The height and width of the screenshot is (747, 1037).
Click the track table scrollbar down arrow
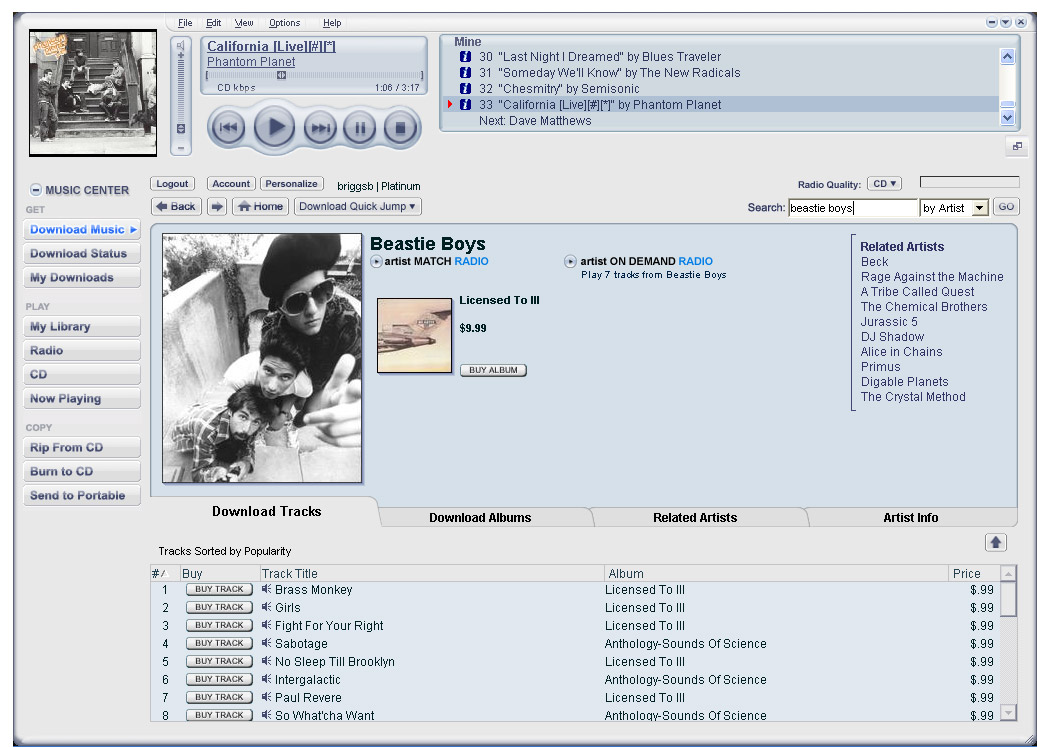[x=1009, y=712]
